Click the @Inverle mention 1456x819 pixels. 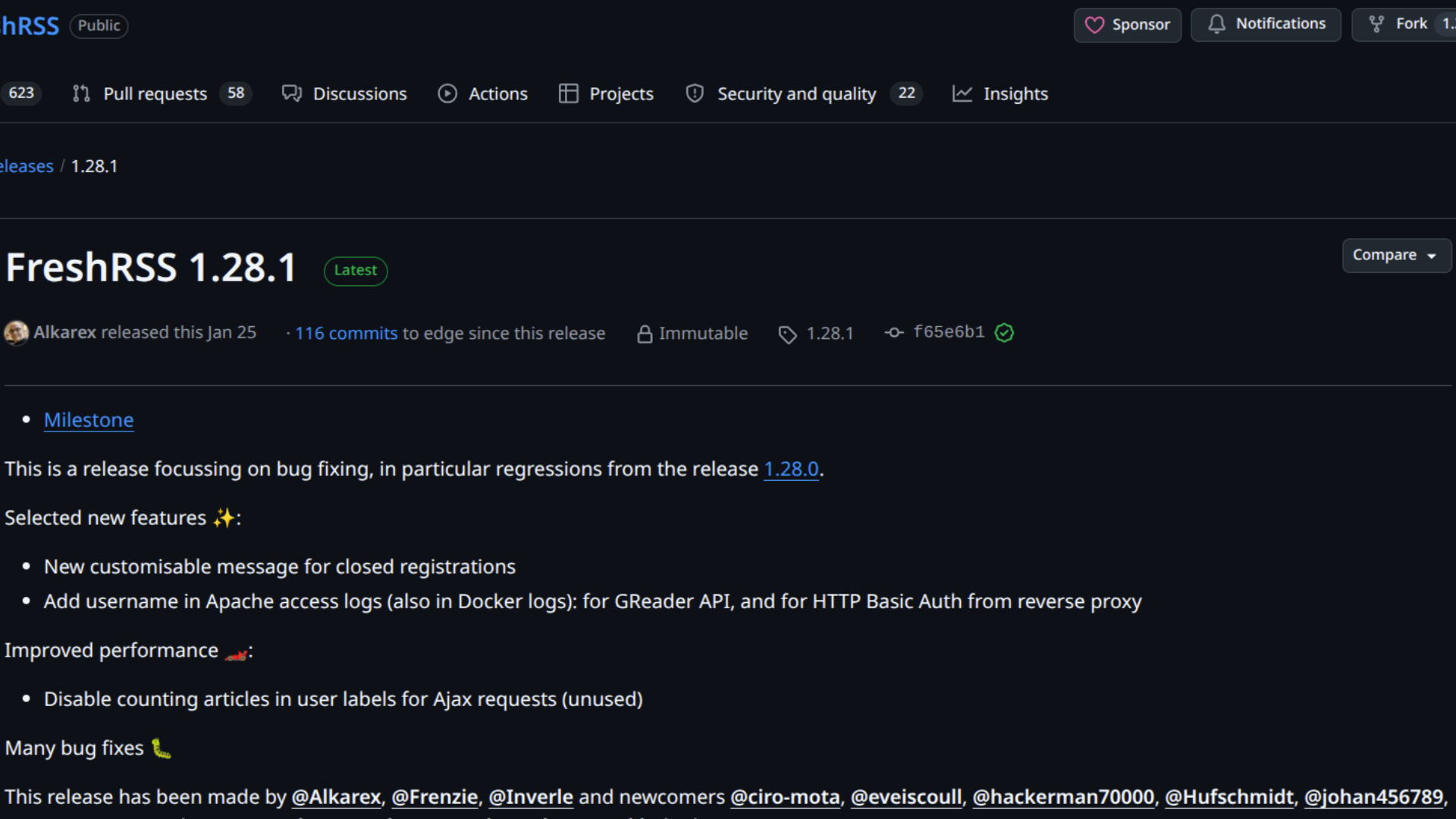tap(531, 797)
